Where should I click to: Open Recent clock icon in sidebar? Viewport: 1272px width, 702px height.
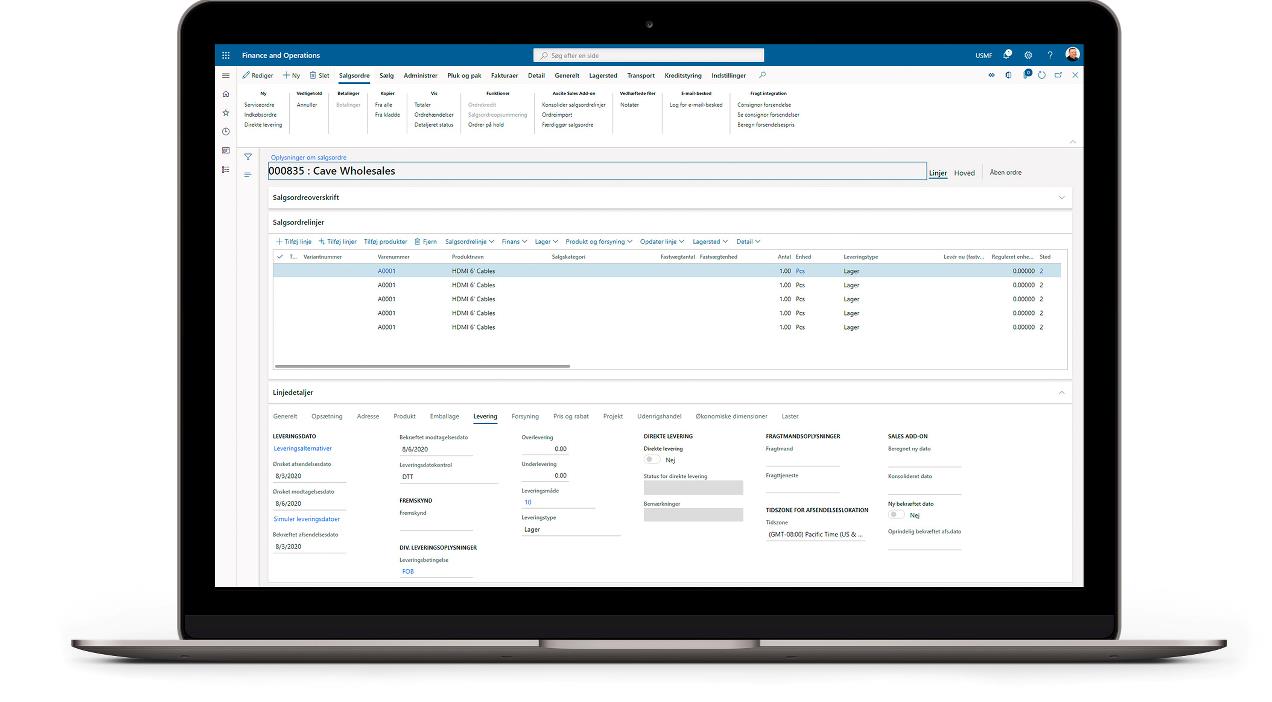226,132
